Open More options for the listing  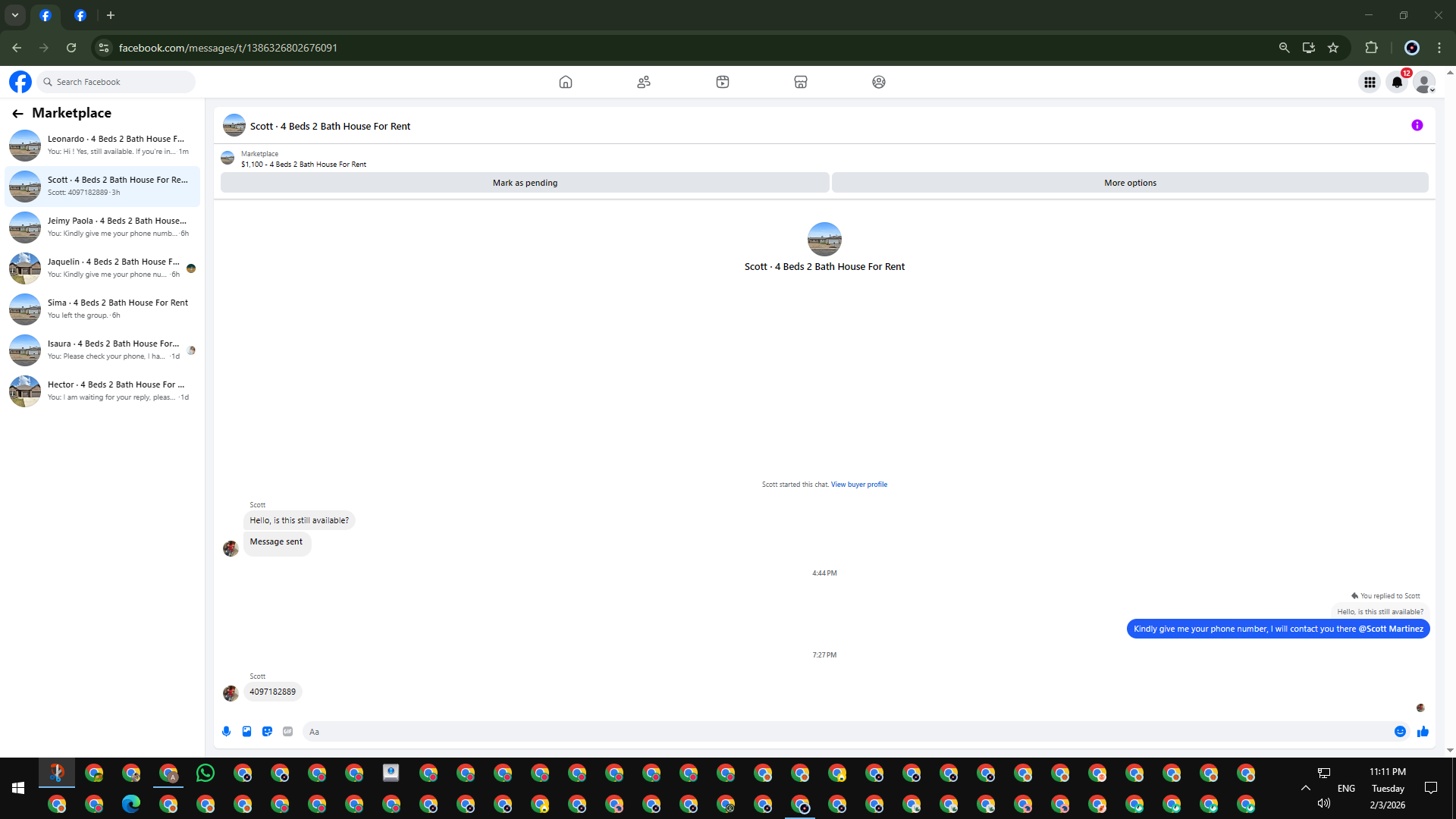pyautogui.click(x=1129, y=183)
